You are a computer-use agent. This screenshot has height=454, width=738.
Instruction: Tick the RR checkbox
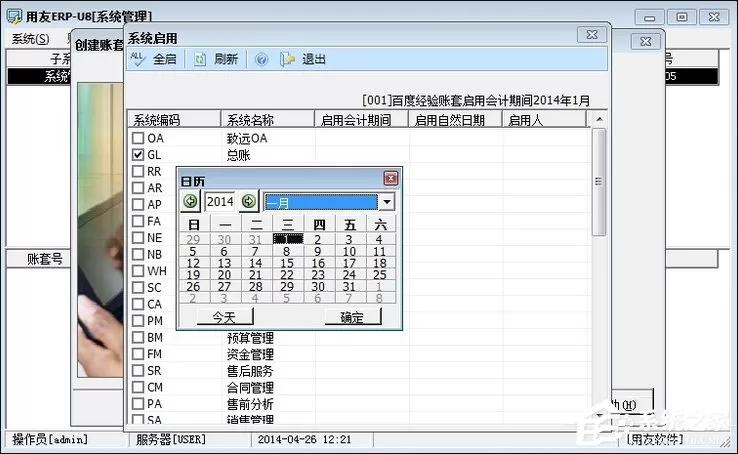(x=138, y=171)
